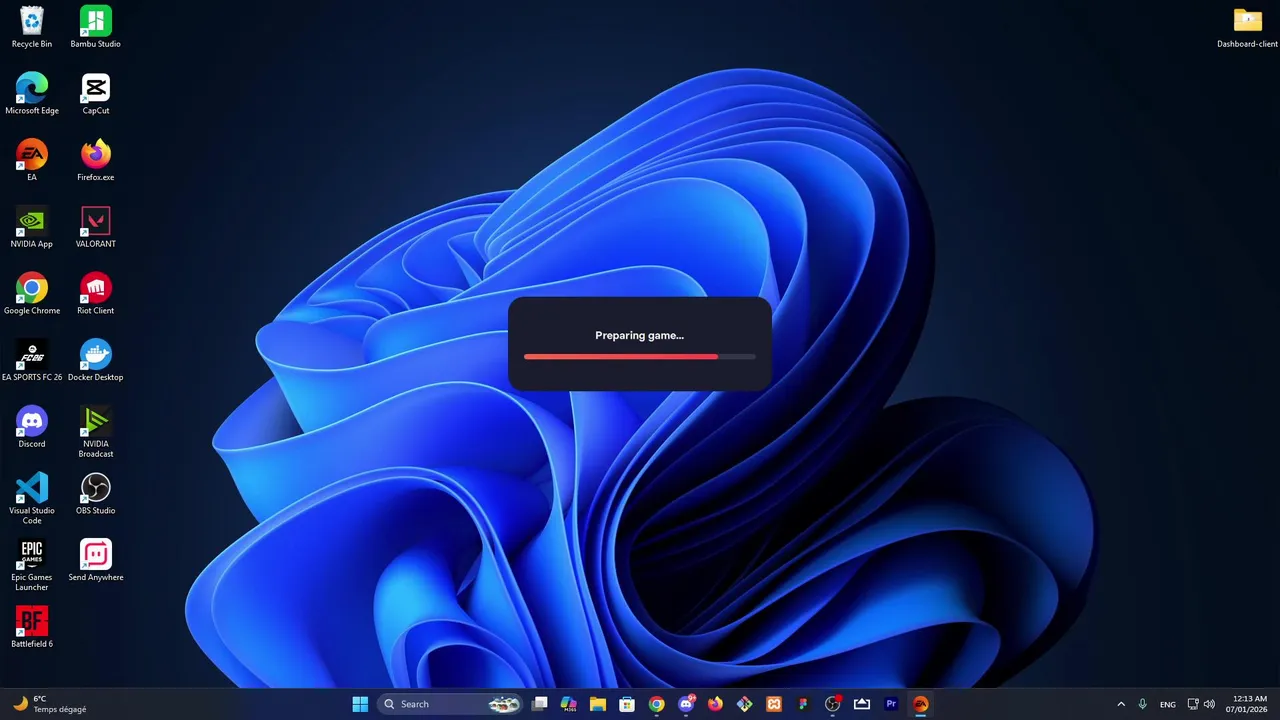Open Microsoft Store from the taskbar
This screenshot has width=1280, height=720.
point(627,704)
